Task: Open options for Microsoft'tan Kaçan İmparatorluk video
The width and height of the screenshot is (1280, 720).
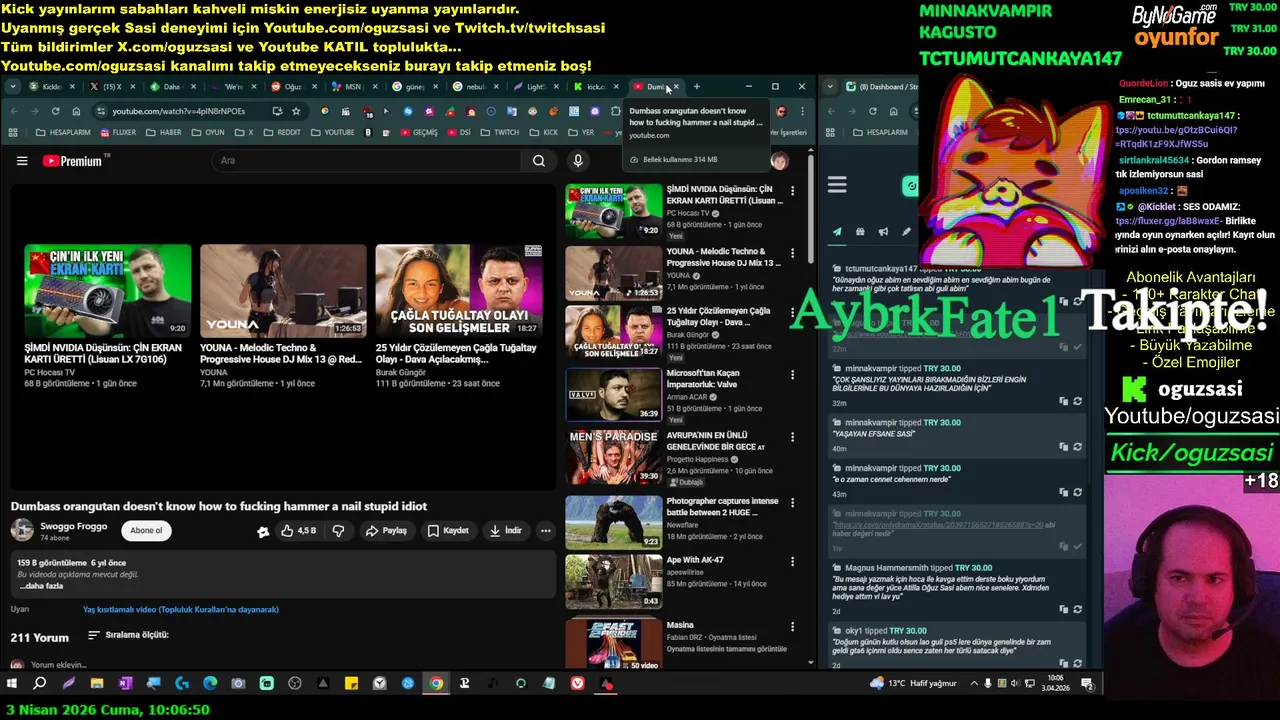Action: point(792,375)
